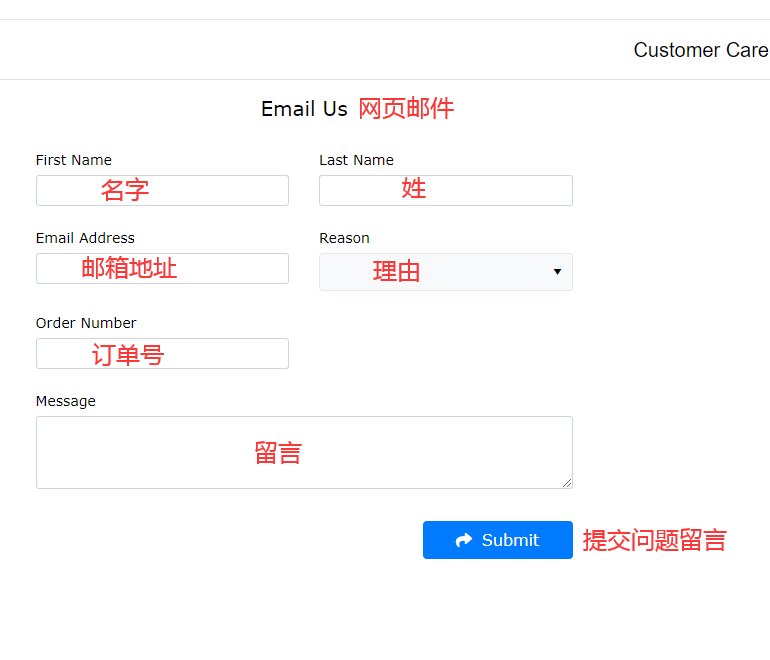This screenshot has width=770, height=660.
Task: Click the "Order Number" field label
Action: [86, 323]
